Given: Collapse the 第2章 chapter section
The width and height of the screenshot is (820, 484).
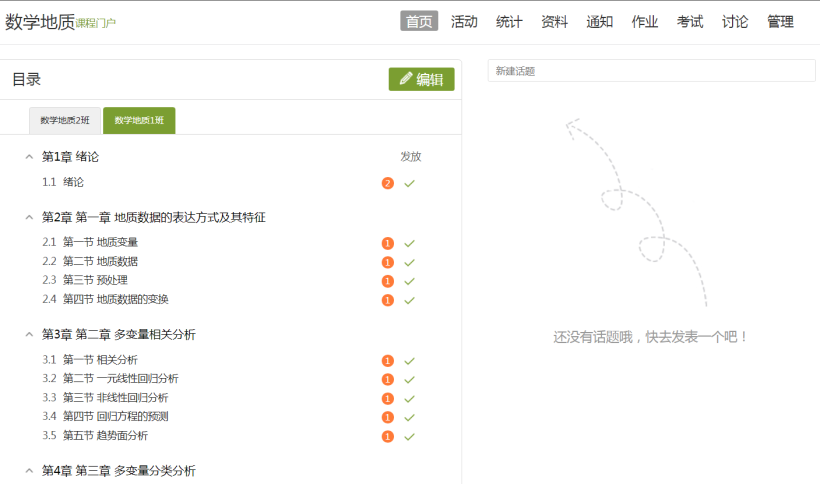Looking at the screenshot, I should coord(29,217).
